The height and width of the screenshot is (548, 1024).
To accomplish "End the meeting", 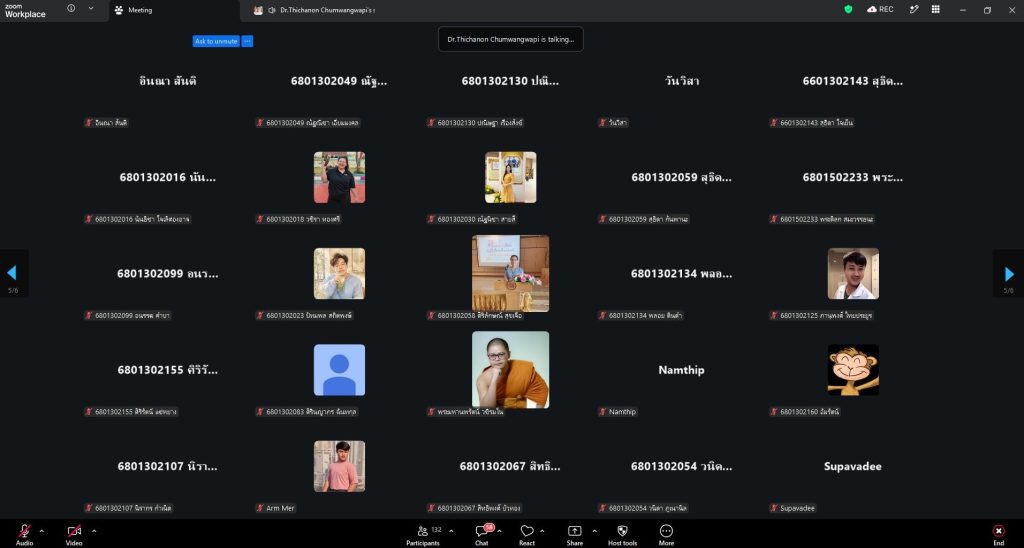I will [x=999, y=534].
